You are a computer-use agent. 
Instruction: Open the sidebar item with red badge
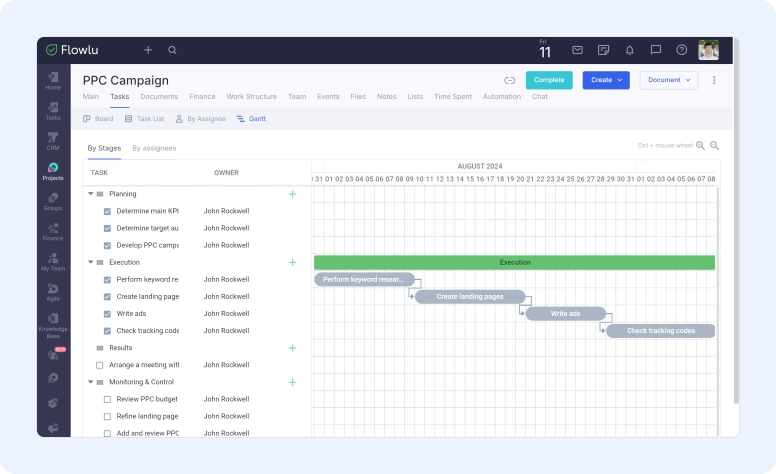[x=53, y=354]
